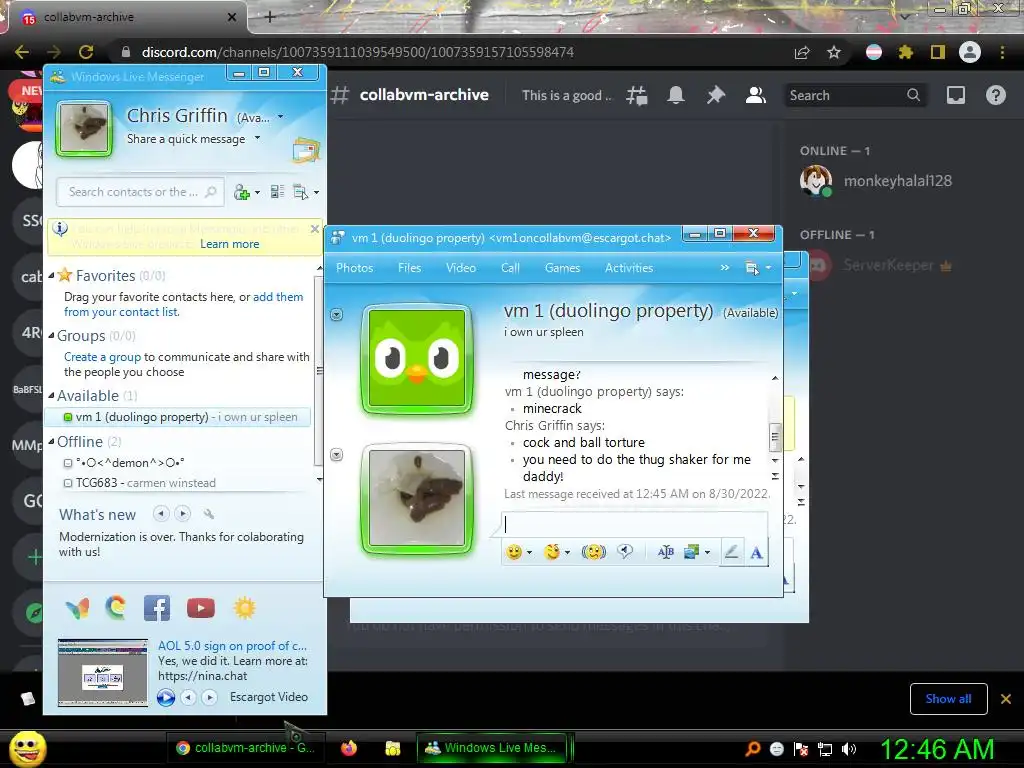This screenshot has height=768, width=1024.
Task: Open AOL 5.0 sign on video link
Action: pos(232,646)
